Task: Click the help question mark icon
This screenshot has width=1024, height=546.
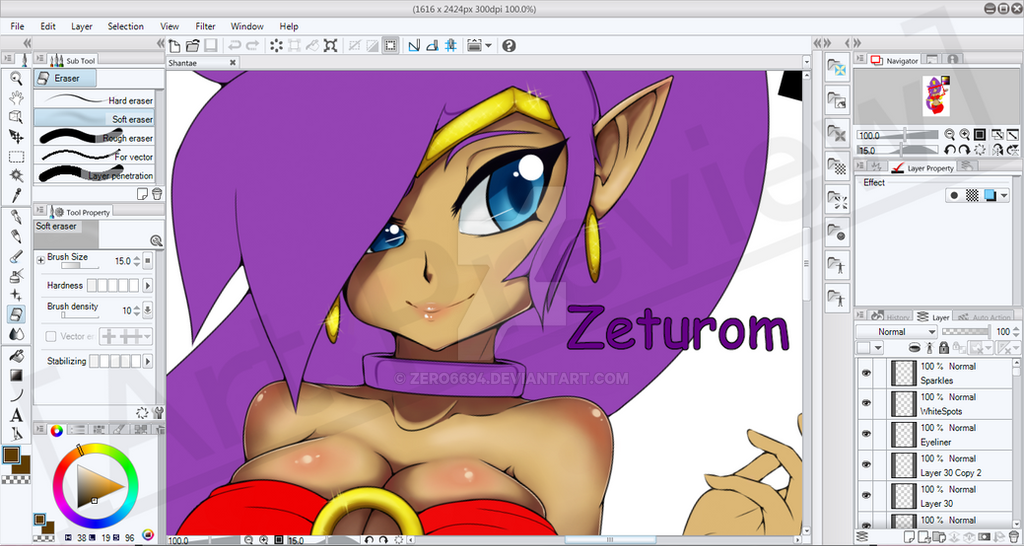Action: point(509,46)
